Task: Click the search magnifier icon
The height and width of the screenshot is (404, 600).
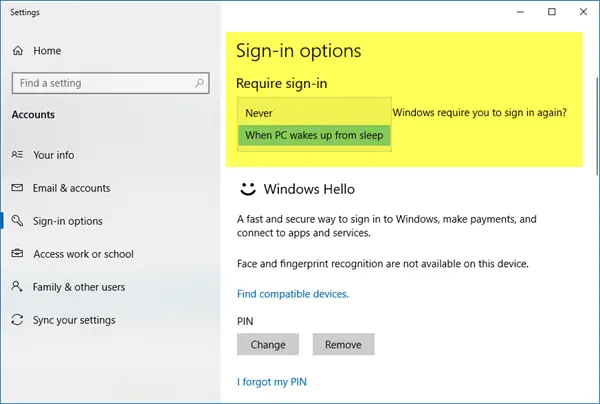Action: (x=199, y=83)
